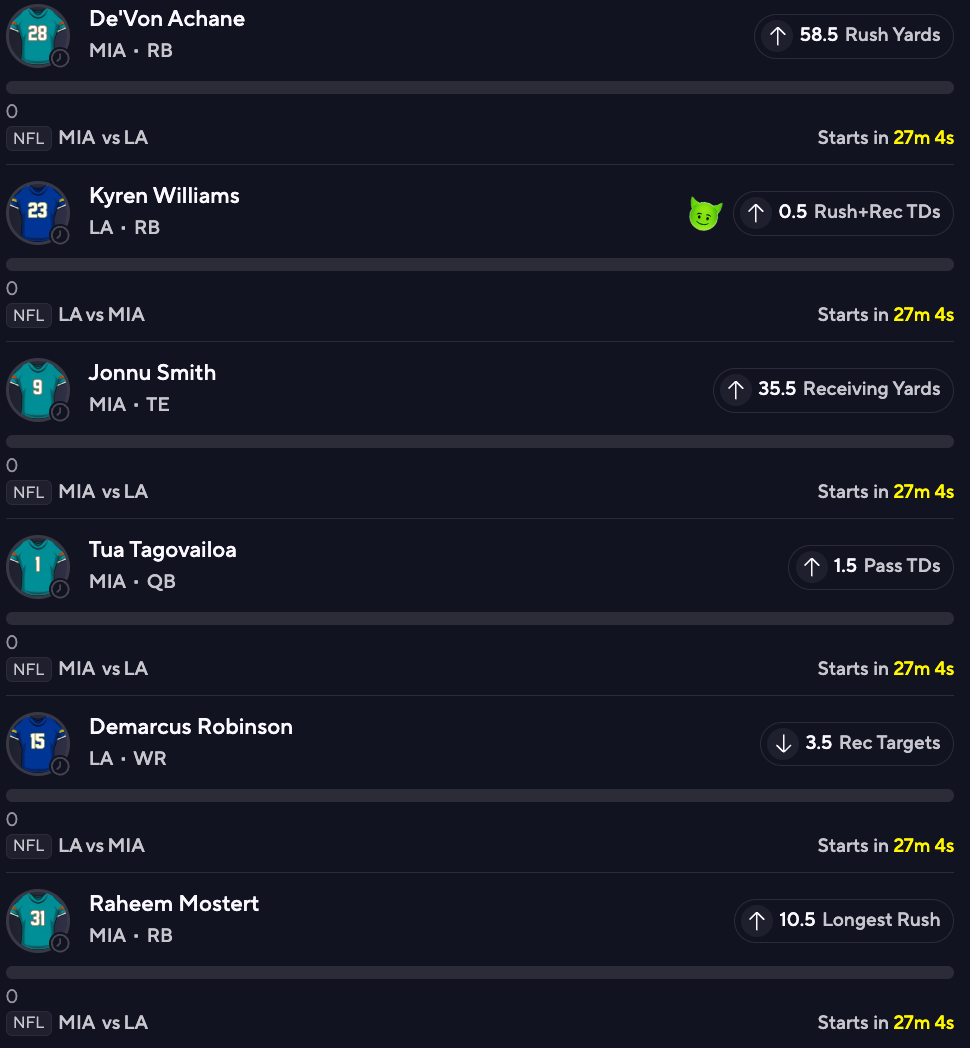Screen dimensions: 970x1048
Task: Click Tua Tagovailoa's jersey avatar
Action: tap(37, 566)
